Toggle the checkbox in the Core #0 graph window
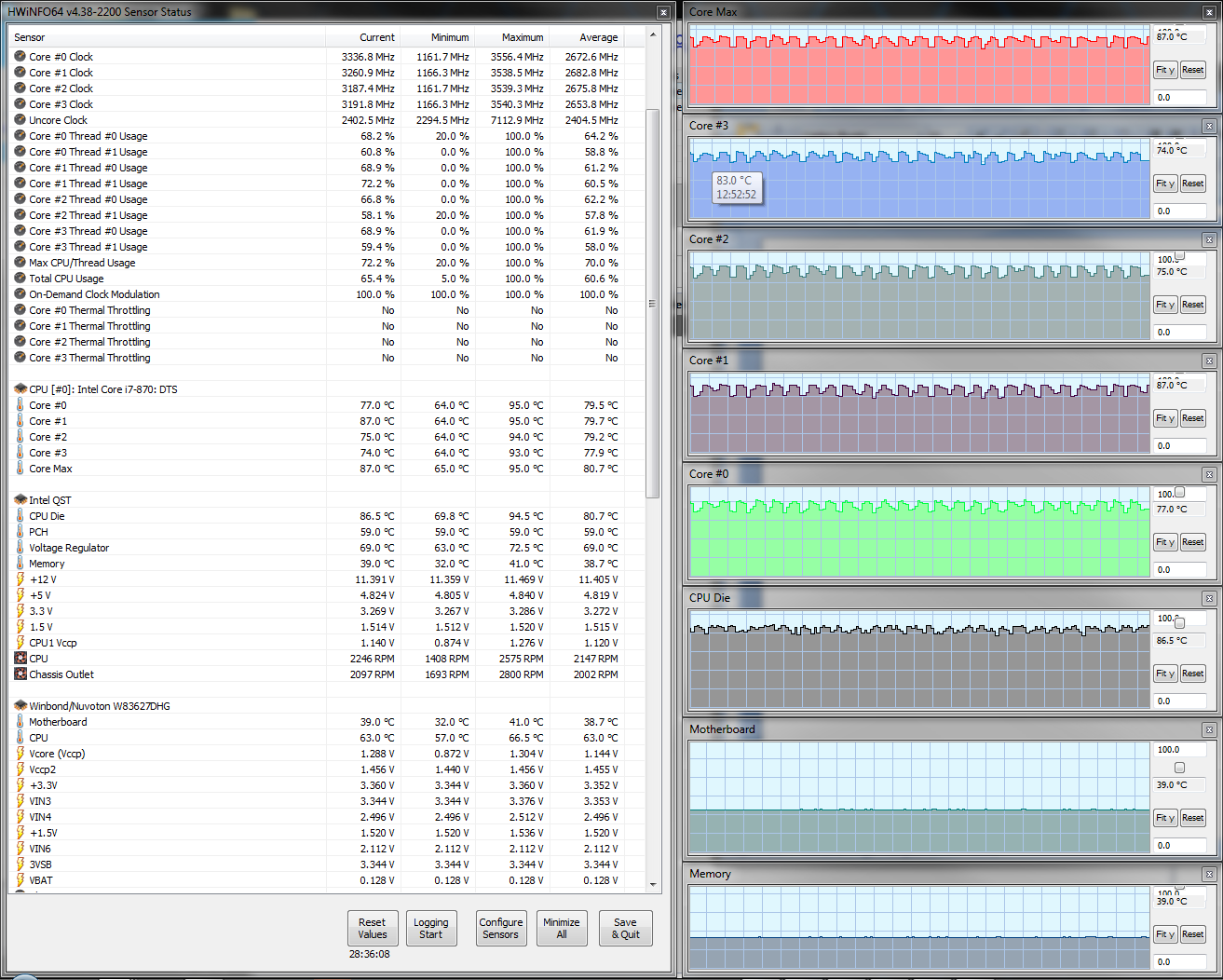The image size is (1223, 980). tap(1179, 493)
